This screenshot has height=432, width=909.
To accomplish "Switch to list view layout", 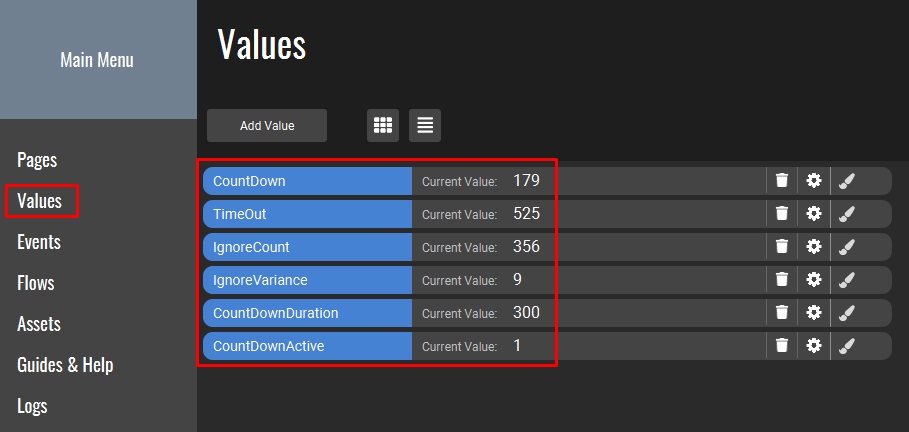I will point(425,125).
